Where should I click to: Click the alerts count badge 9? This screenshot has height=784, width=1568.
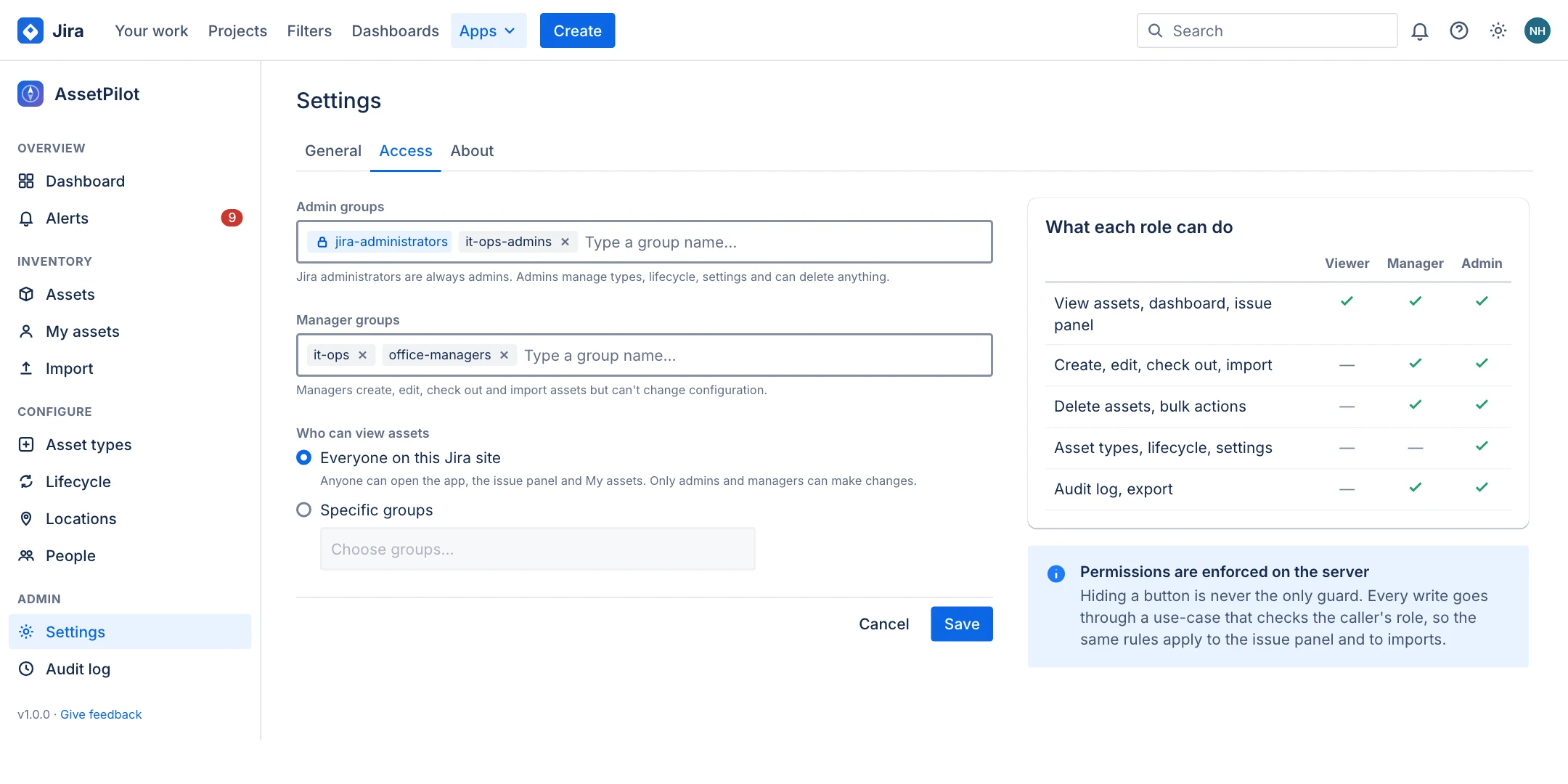tap(232, 218)
